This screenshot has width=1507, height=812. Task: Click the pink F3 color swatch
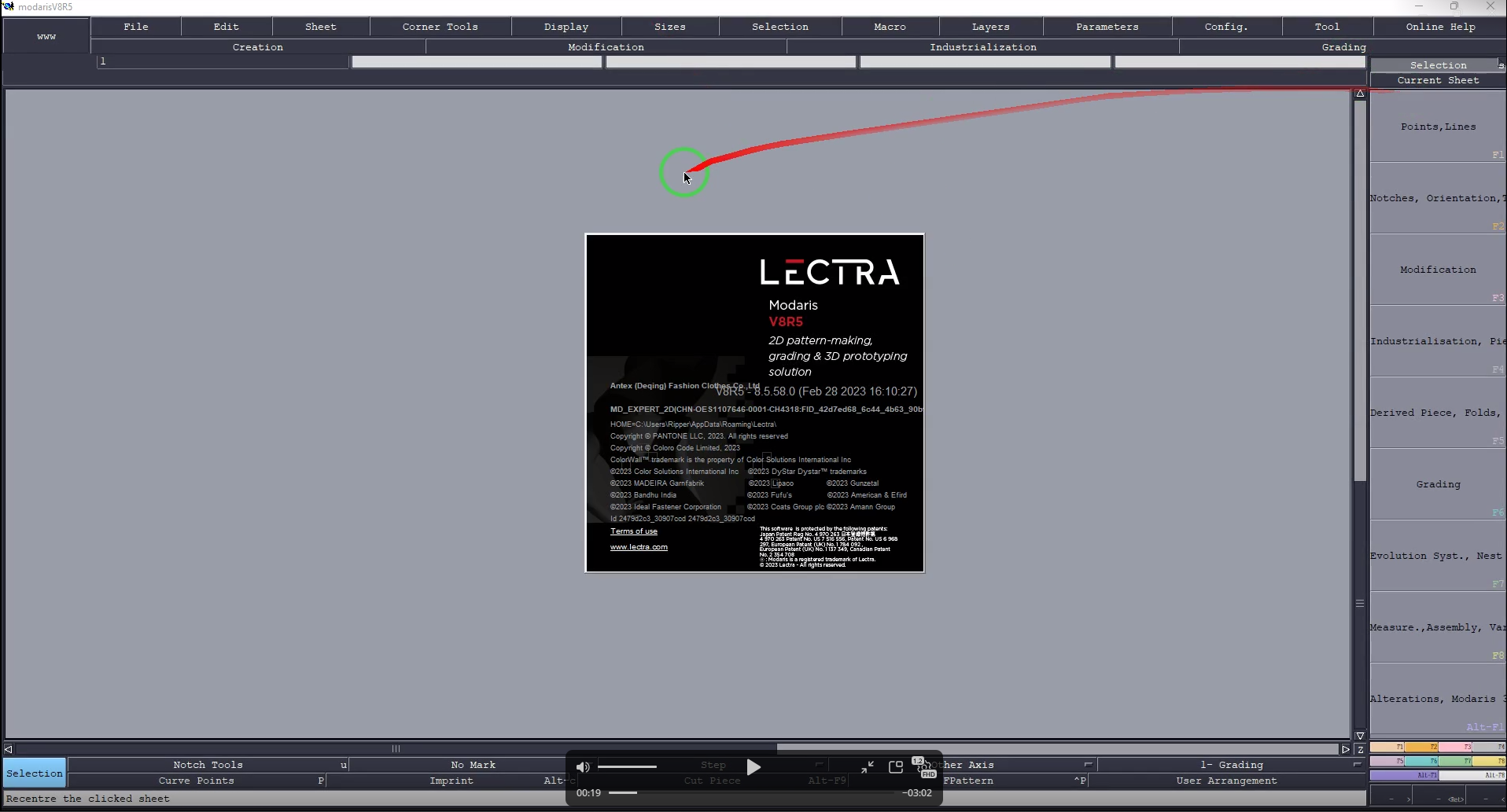coord(1455,747)
